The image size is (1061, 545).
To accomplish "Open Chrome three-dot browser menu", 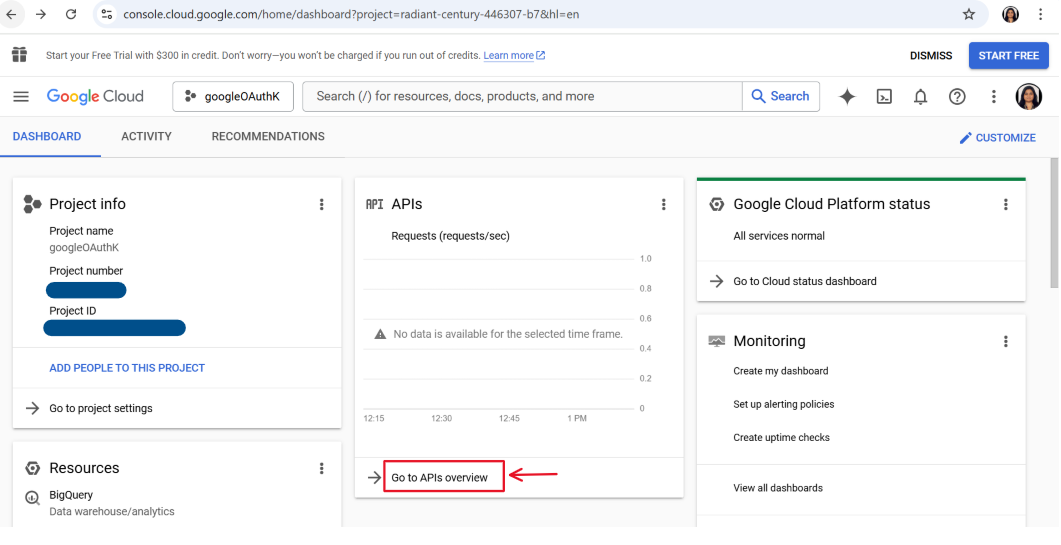I will (1041, 14).
